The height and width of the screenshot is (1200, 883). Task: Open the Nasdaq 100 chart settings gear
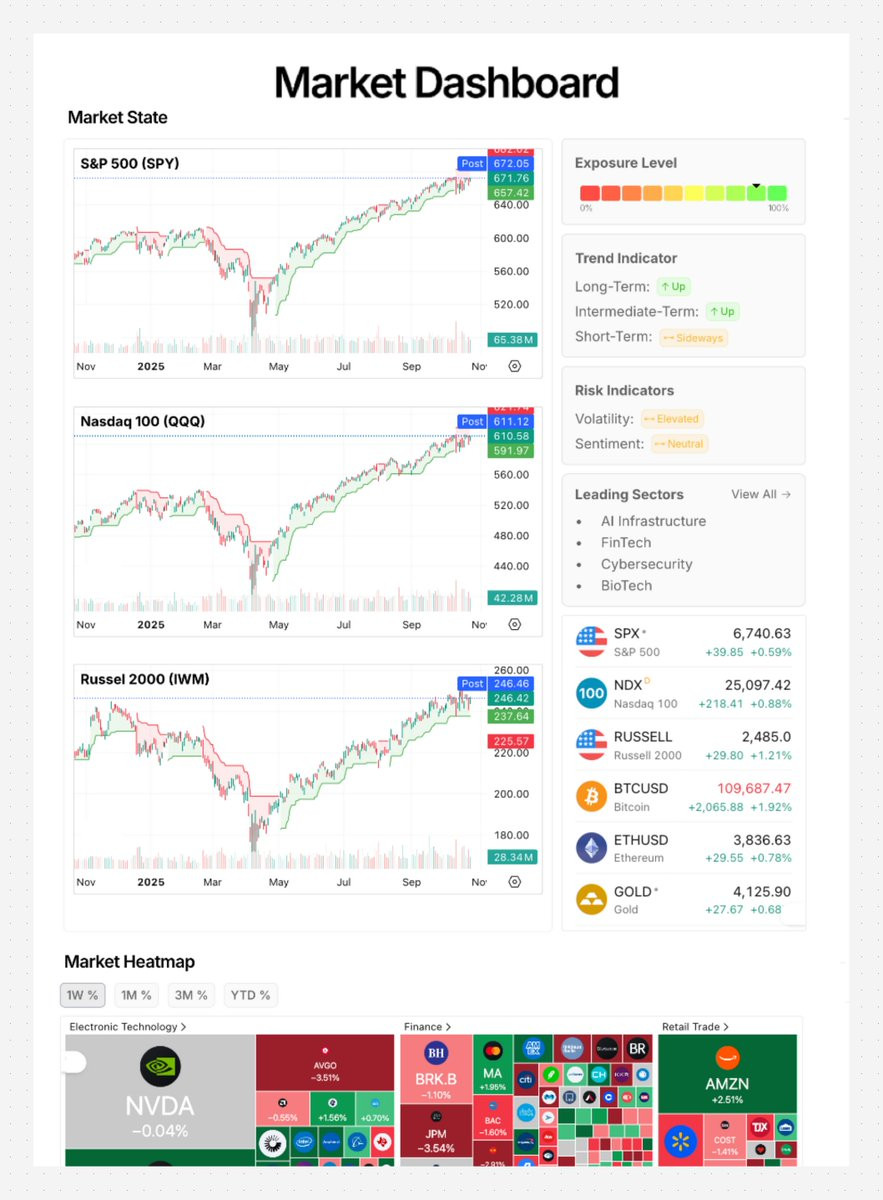515,624
